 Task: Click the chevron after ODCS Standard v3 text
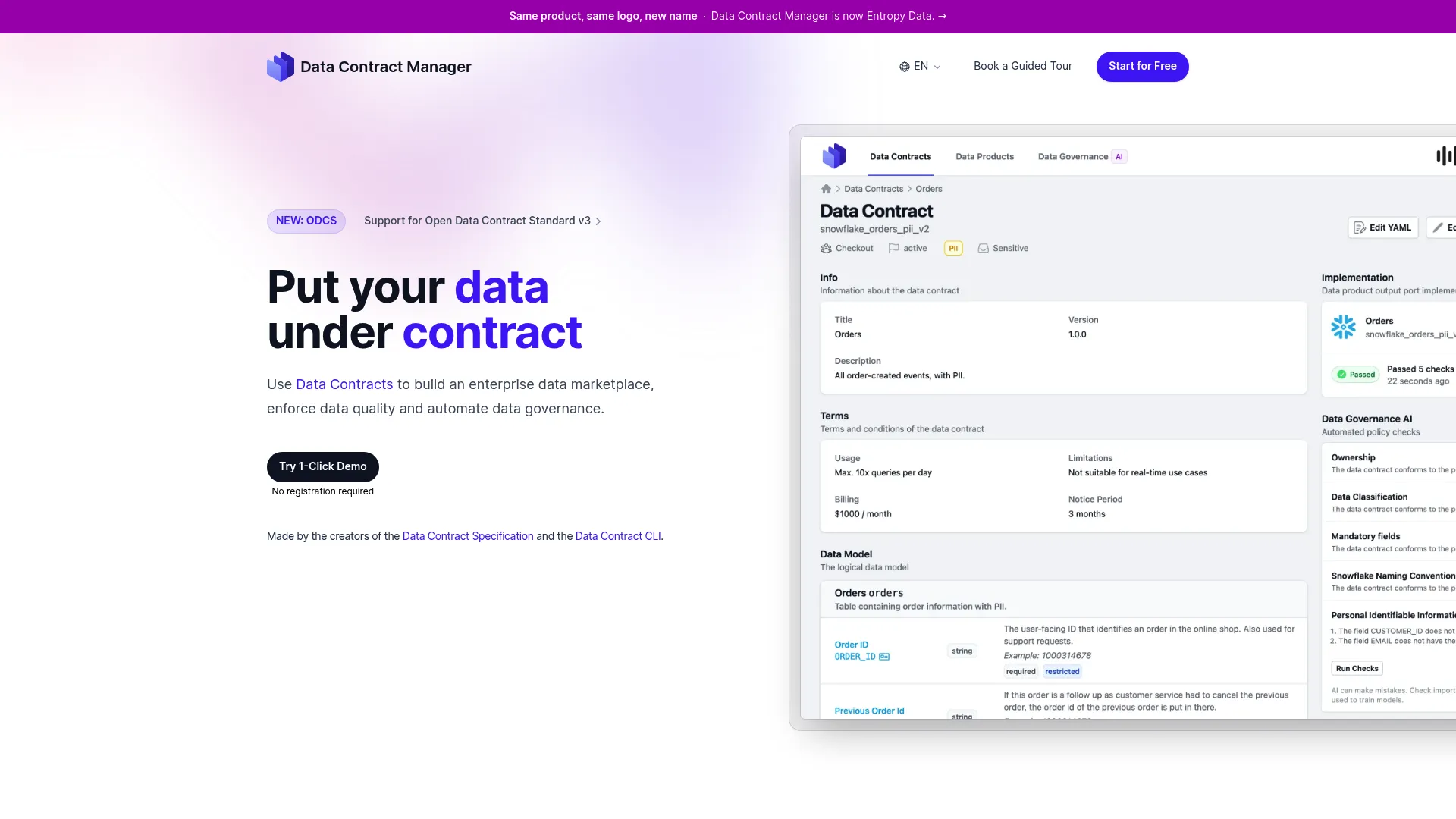(x=598, y=221)
